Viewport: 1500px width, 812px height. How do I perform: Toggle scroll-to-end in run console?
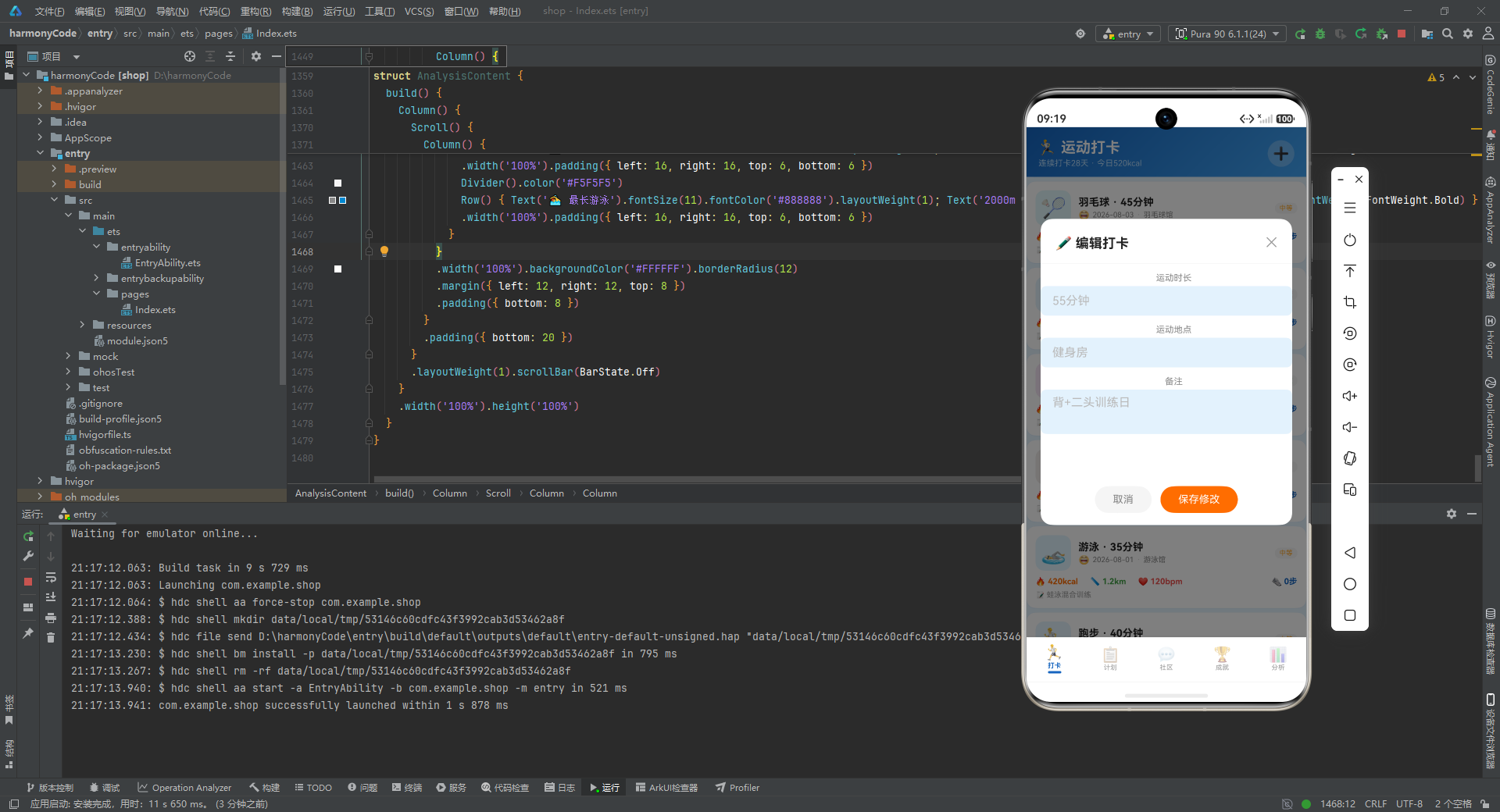[51, 597]
